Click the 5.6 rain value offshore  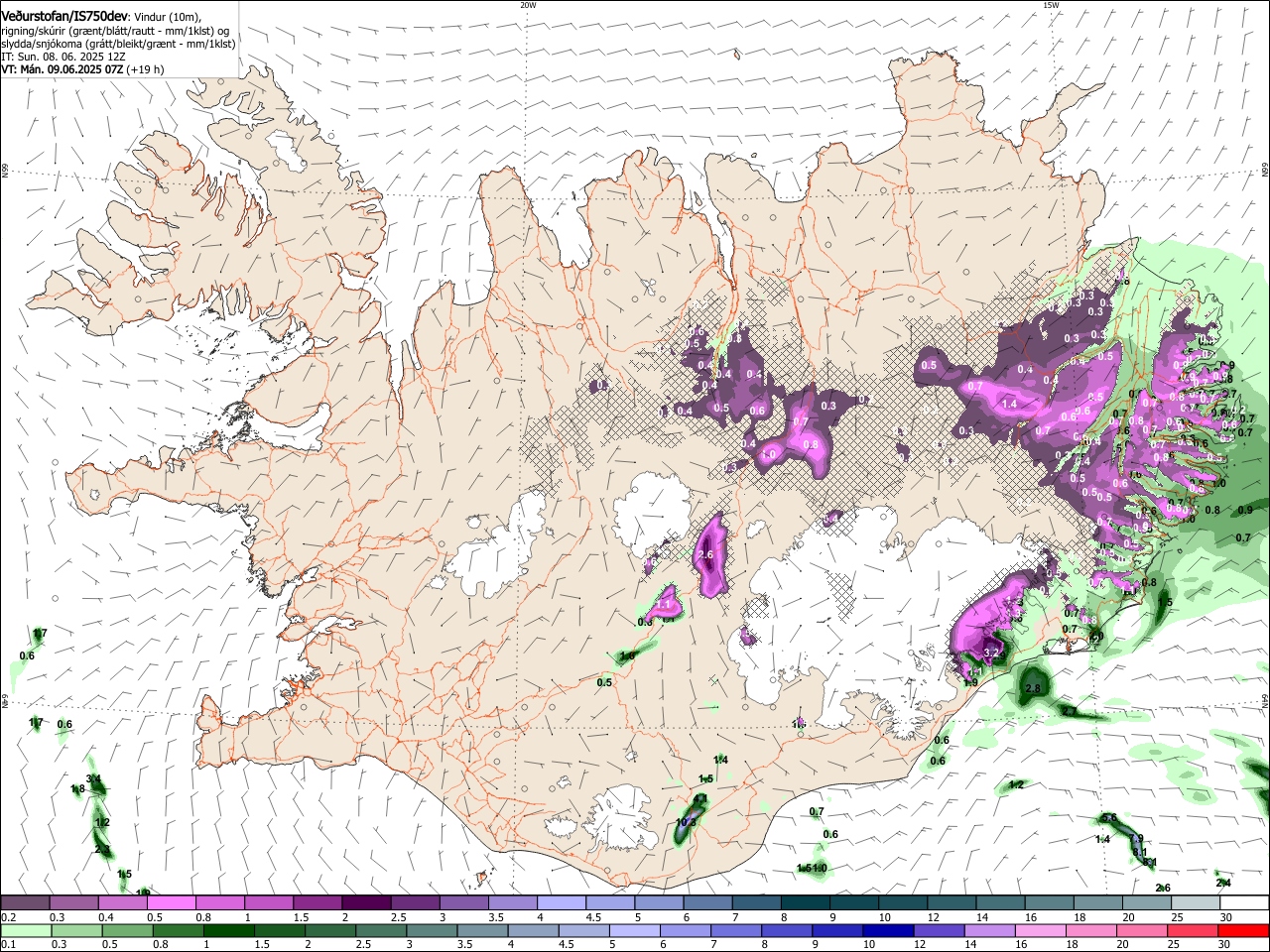[1109, 818]
